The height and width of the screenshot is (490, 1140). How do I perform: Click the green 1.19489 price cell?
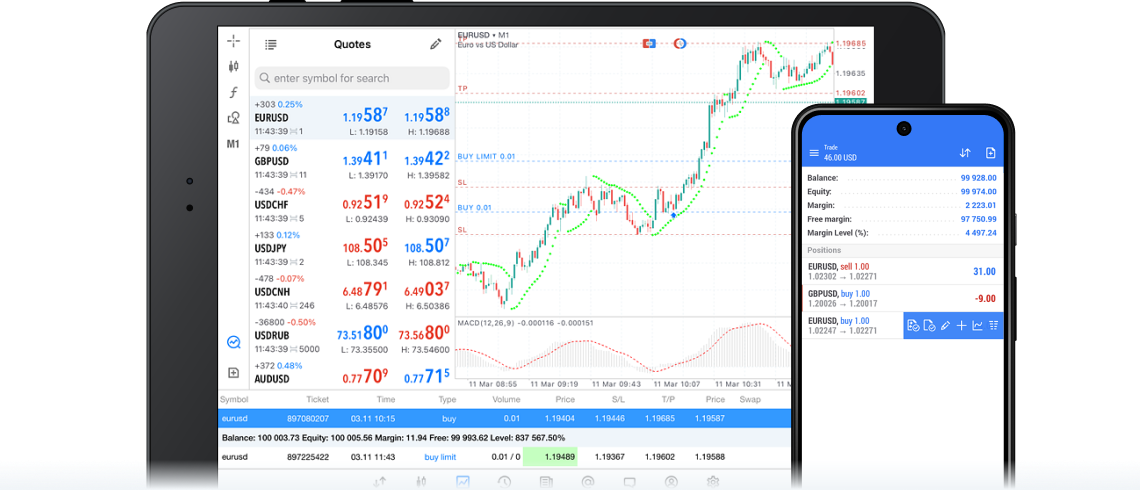552,457
